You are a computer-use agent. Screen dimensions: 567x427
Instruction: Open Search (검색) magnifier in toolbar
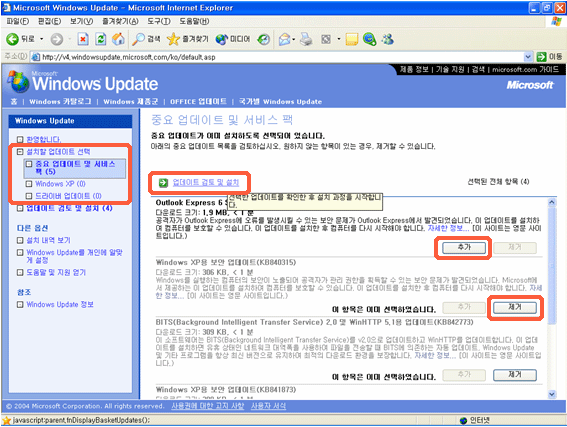146,39
